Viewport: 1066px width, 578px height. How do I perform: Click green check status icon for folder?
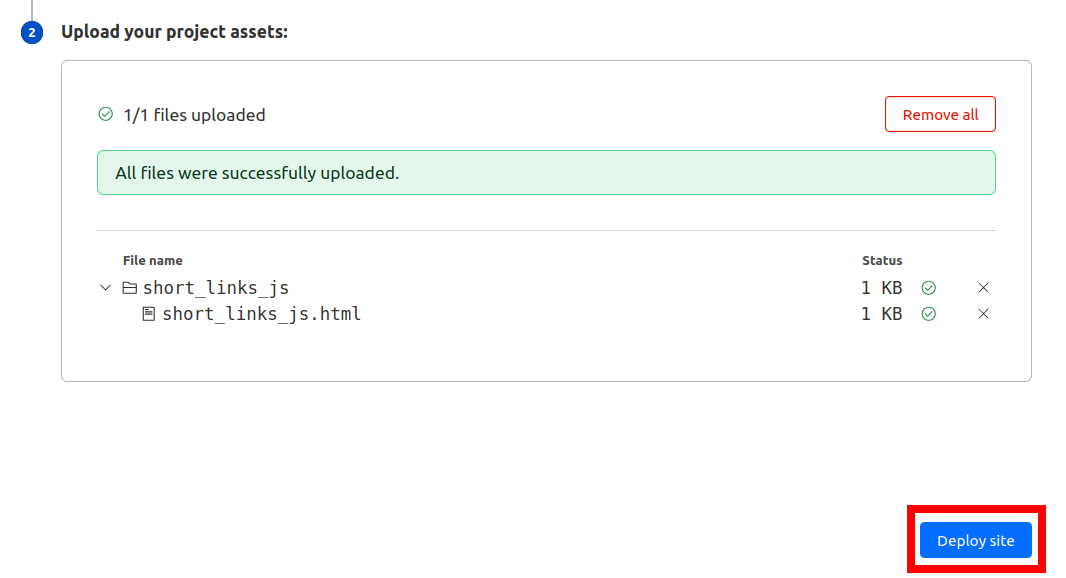point(929,288)
